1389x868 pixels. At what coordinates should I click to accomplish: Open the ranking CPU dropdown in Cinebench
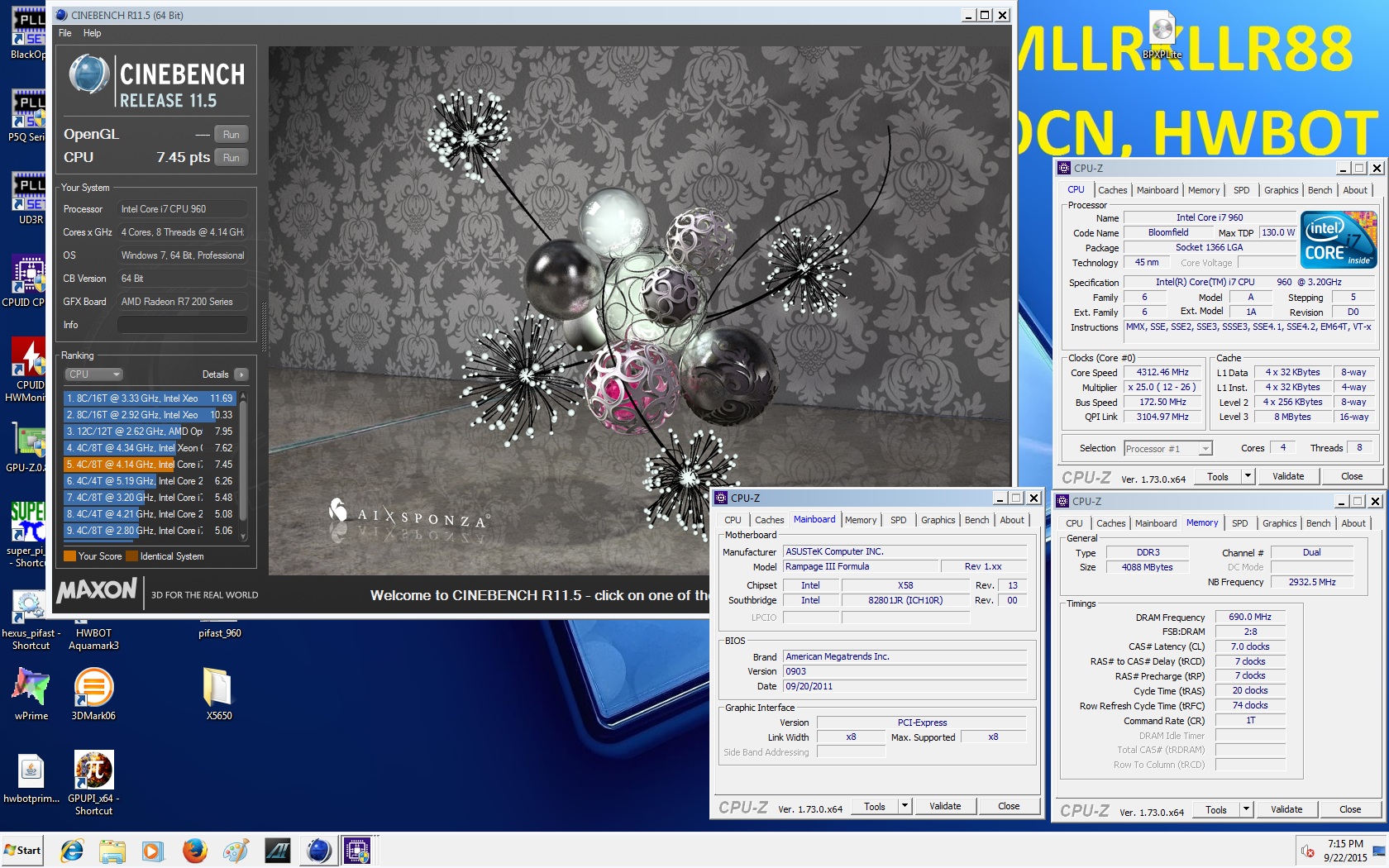(93, 374)
